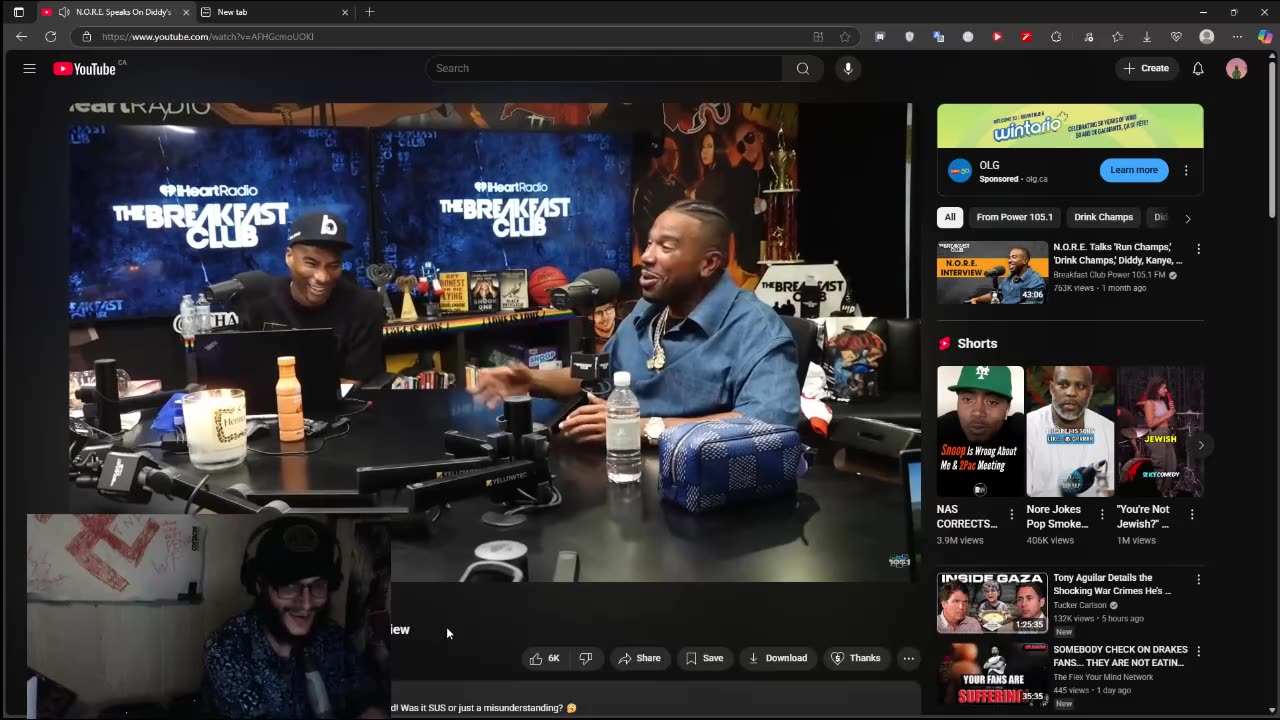Click the Create button
The height and width of the screenshot is (720, 1280).
pyautogui.click(x=1146, y=68)
